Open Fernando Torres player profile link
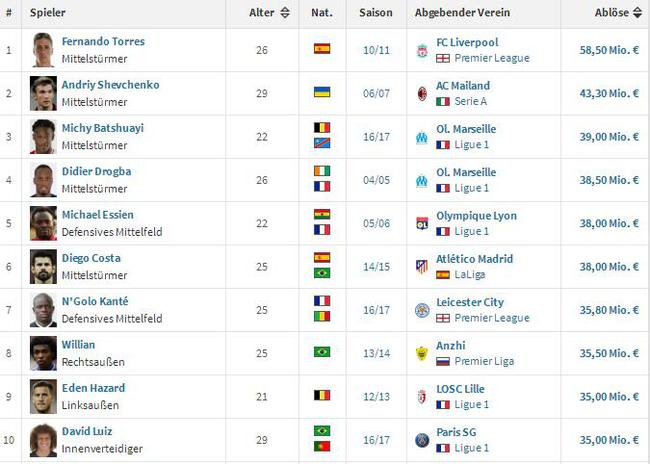Image resolution: width=650 pixels, height=464 pixels. (x=103, y=42)
